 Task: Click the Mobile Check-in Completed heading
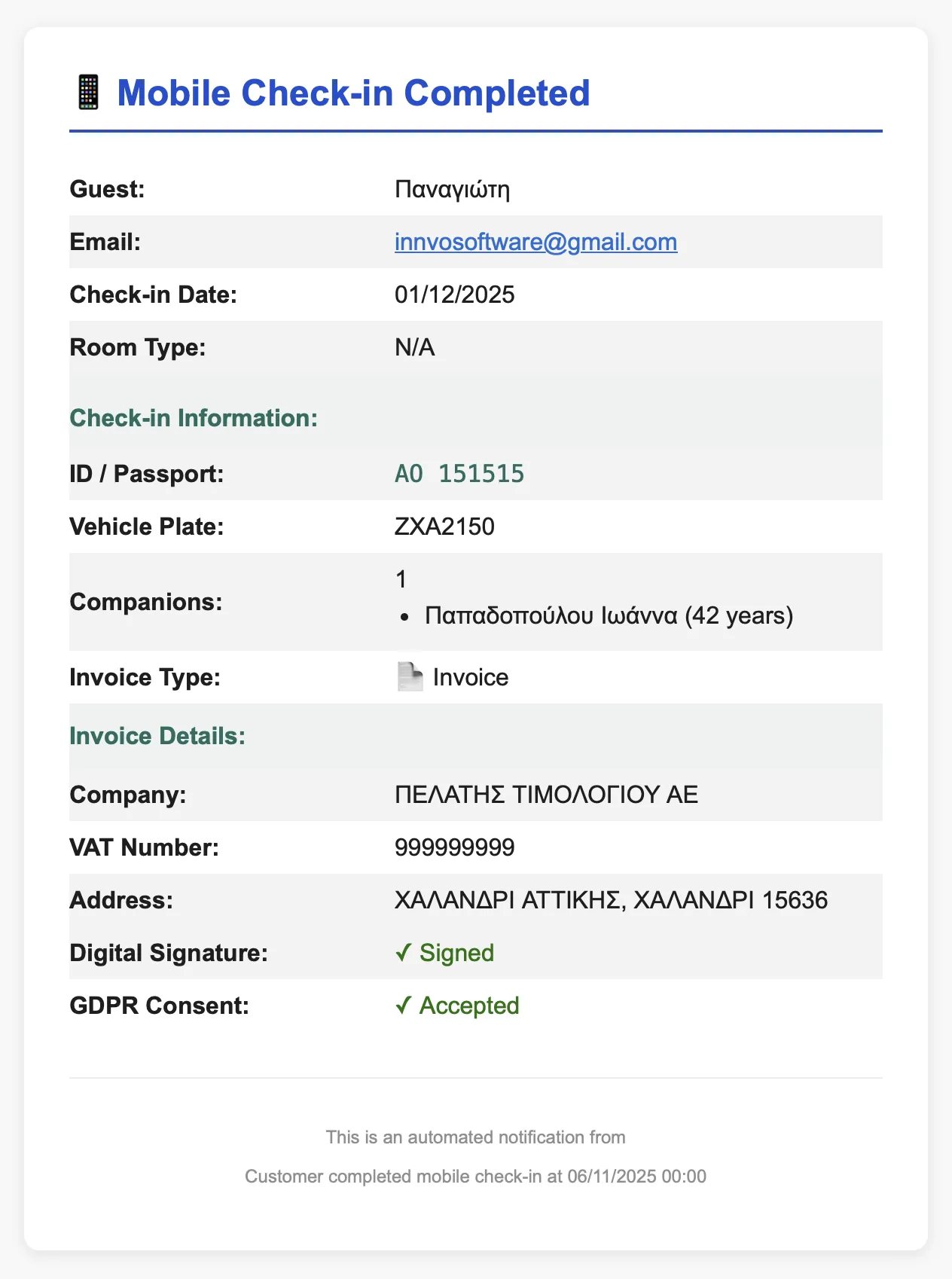(x=353, y=93)
